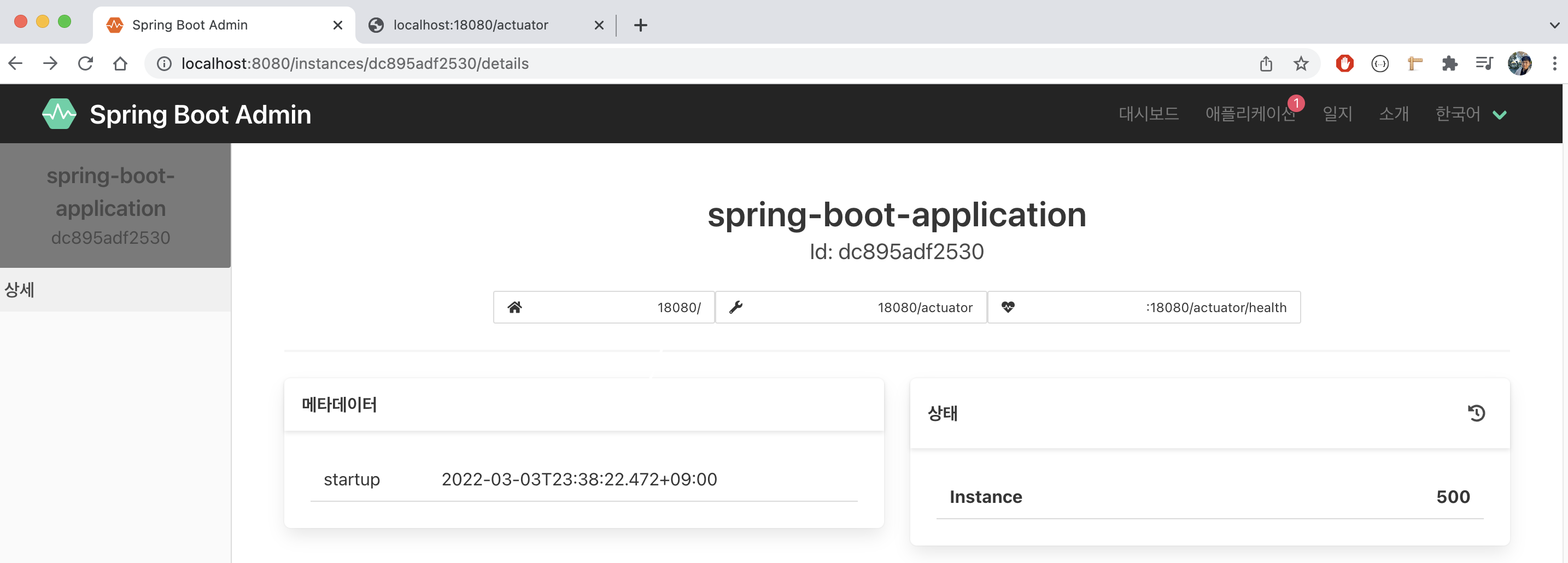This screenshot has width=1568, height=563.
Task: Expand the tab search chevron
Action: (1554, 25)
